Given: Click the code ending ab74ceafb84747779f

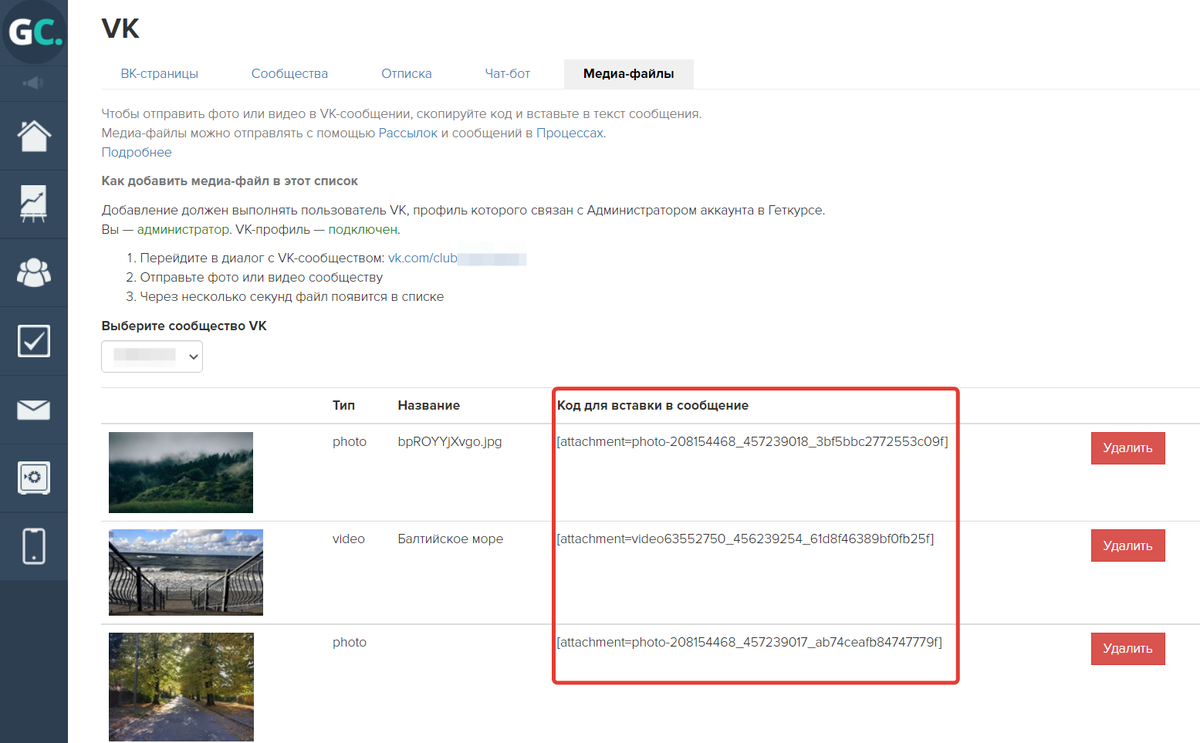Looking at the screenshot, I should tap(749, 643).
